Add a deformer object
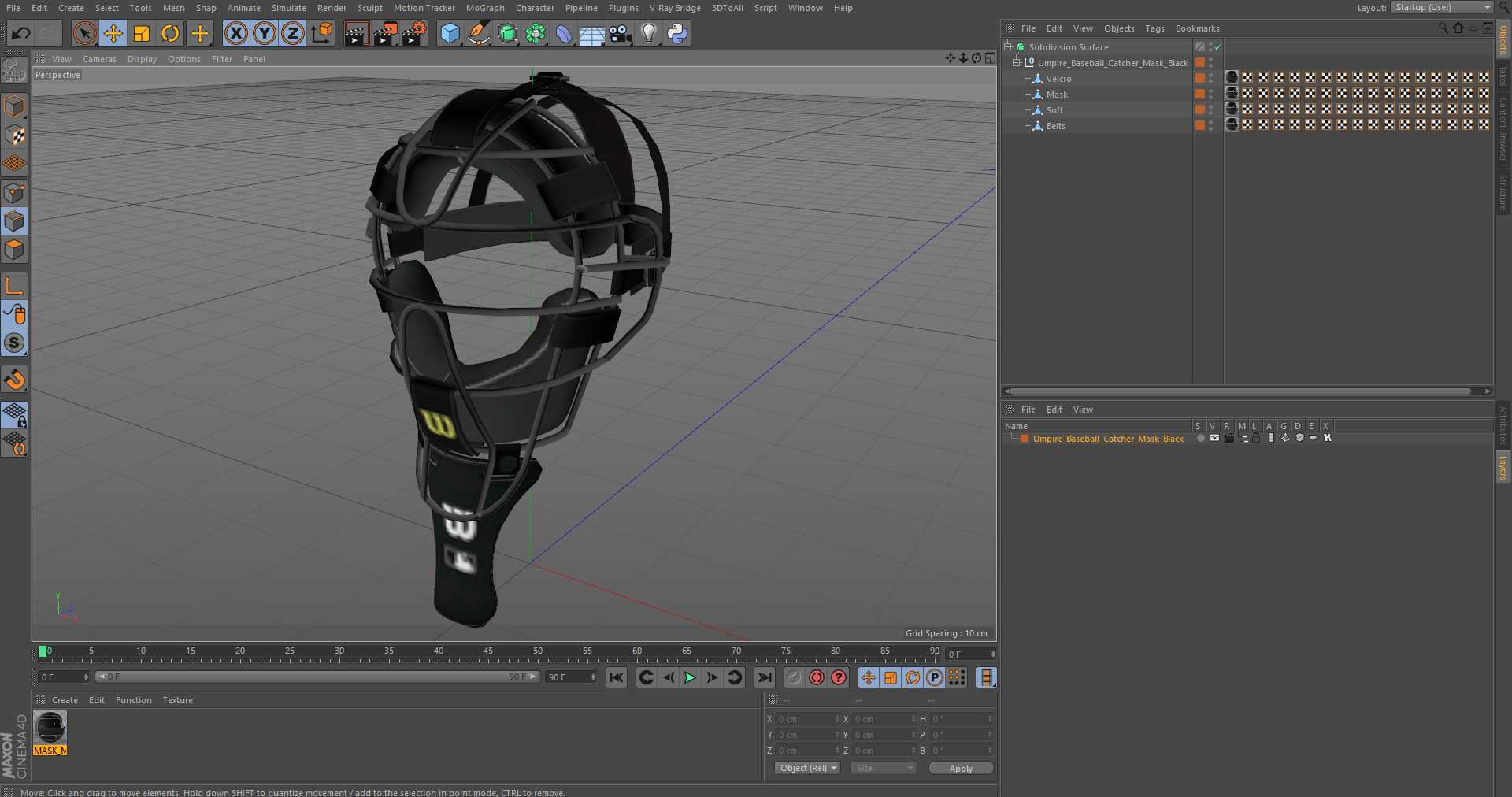1512x797 pixels. point(564,33)
